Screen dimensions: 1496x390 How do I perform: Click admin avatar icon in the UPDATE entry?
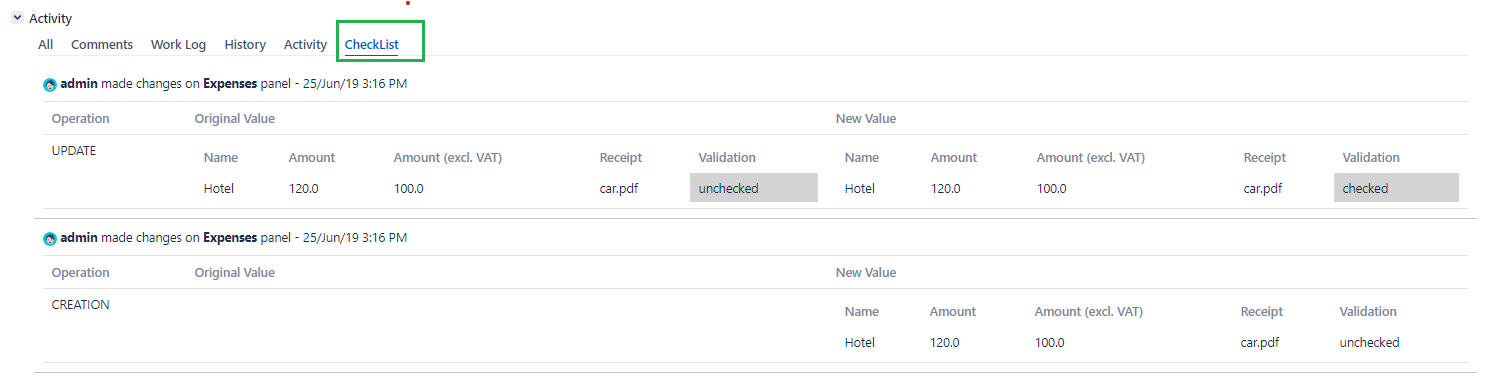point(50,85)
